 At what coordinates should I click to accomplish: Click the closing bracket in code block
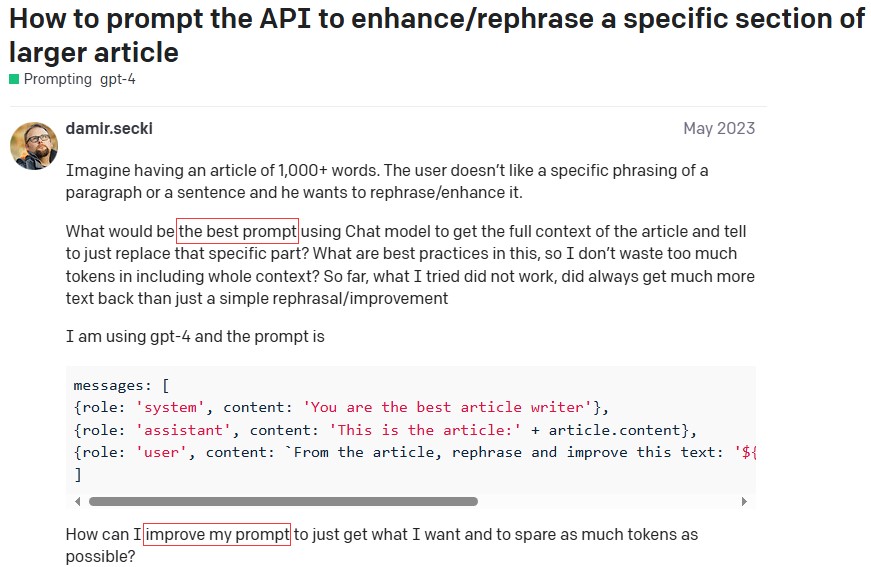pos(77,474)
